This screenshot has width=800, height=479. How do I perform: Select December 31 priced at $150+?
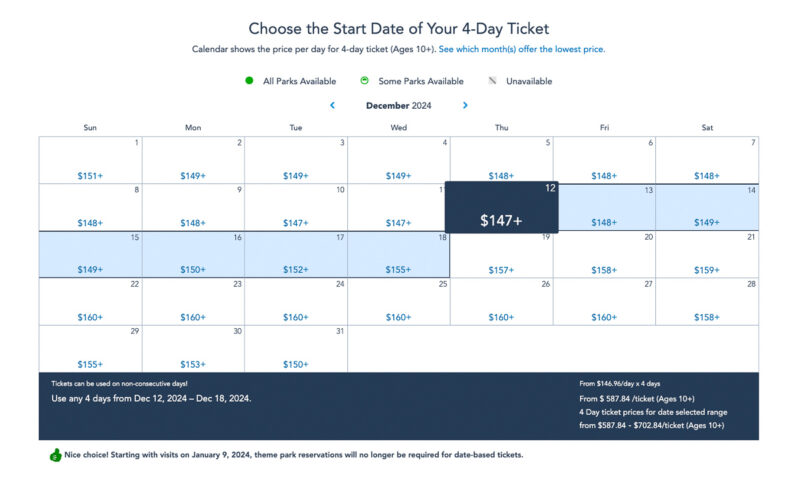[x=296, y=349]
